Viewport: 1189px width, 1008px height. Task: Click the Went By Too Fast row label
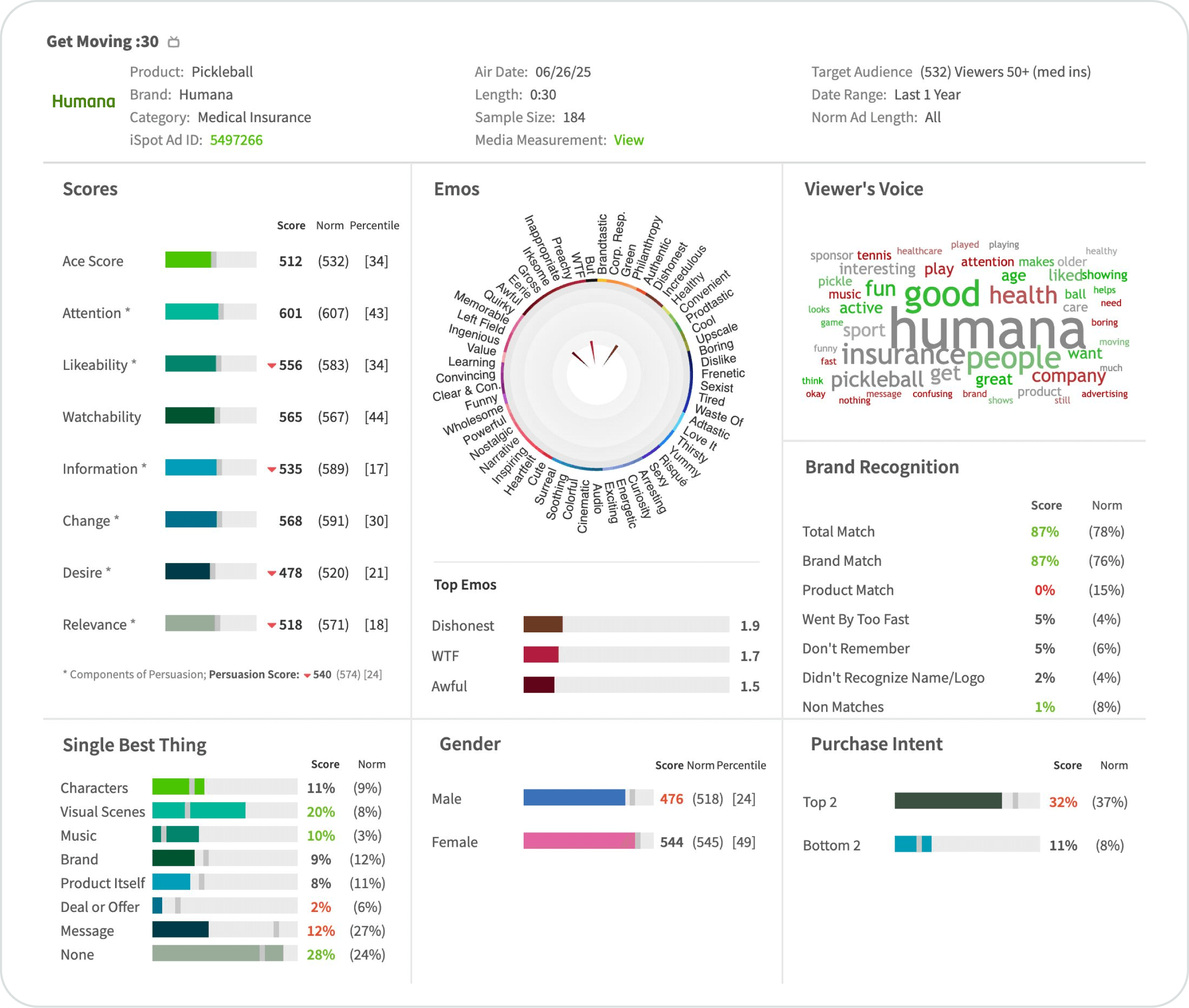tap(855, 620)
